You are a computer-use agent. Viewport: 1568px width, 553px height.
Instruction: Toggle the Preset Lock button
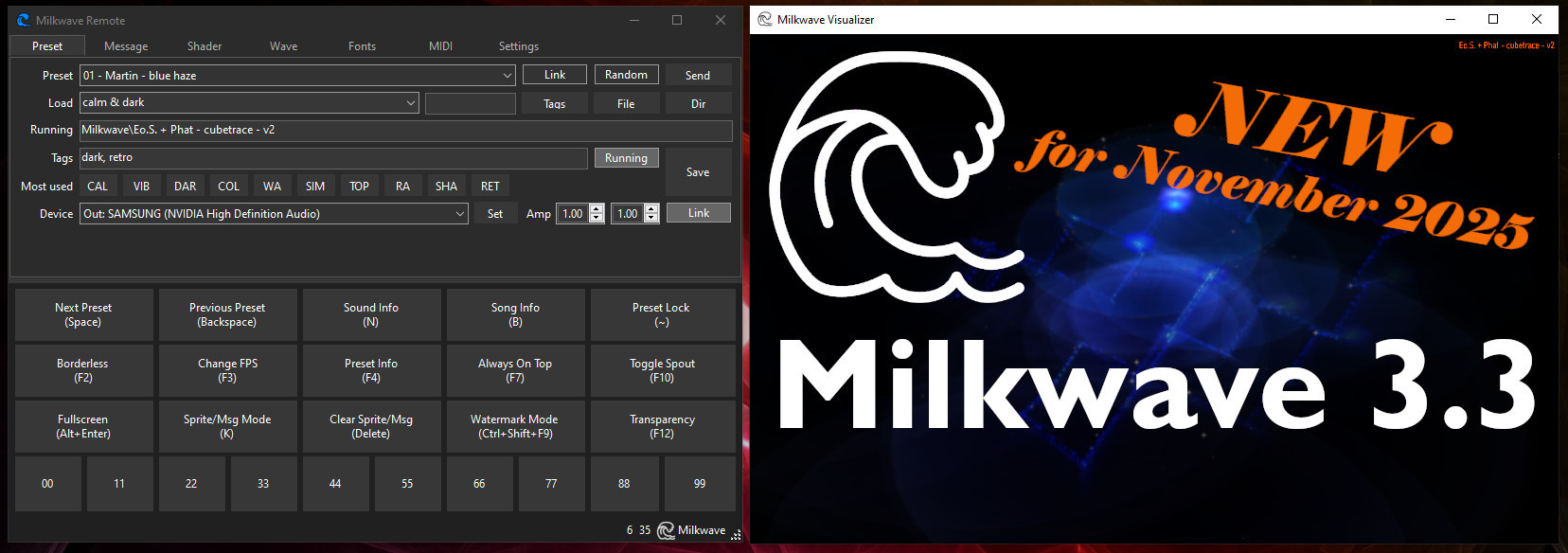[x=662, y=314]
